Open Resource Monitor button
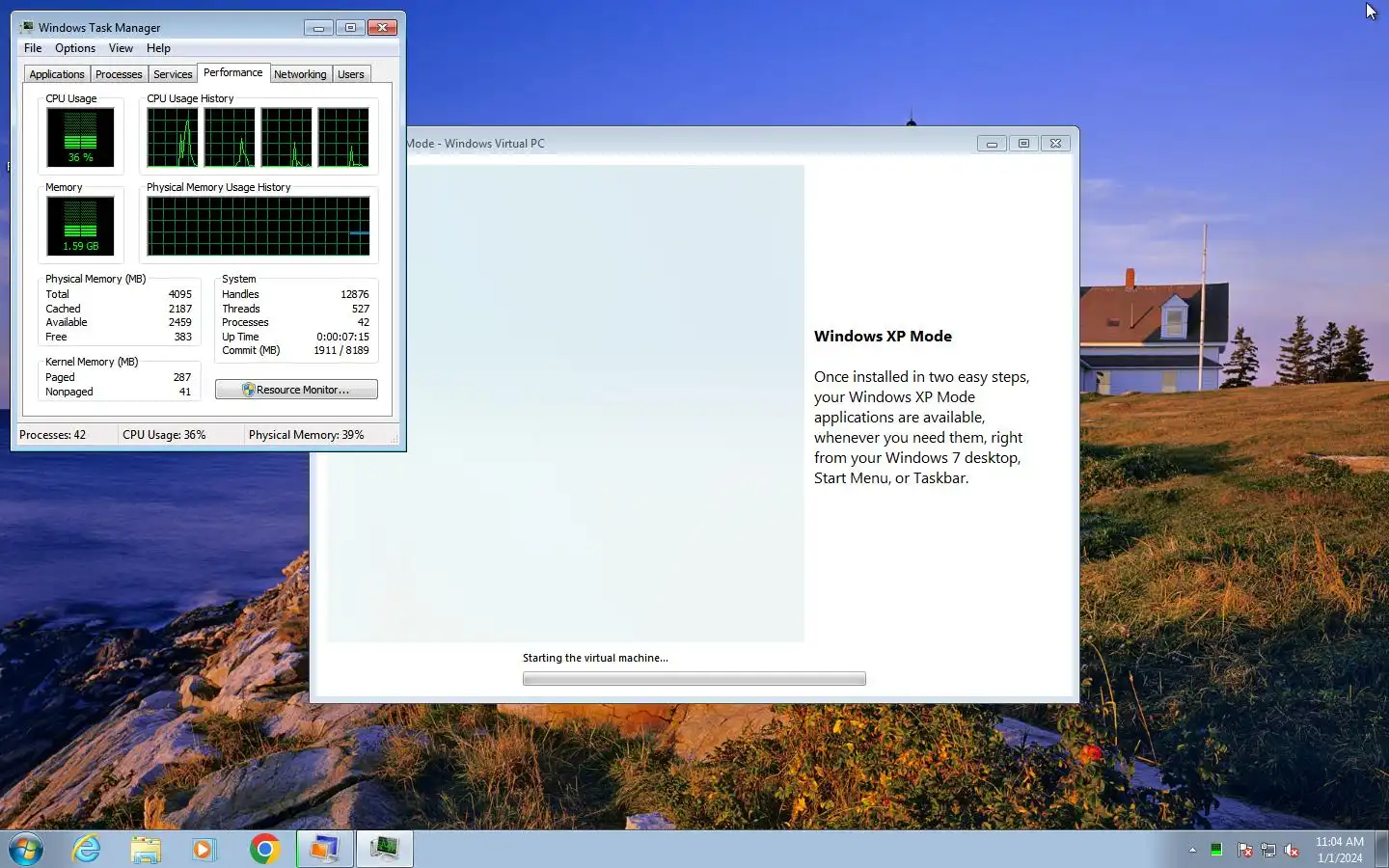 [296, 390]
